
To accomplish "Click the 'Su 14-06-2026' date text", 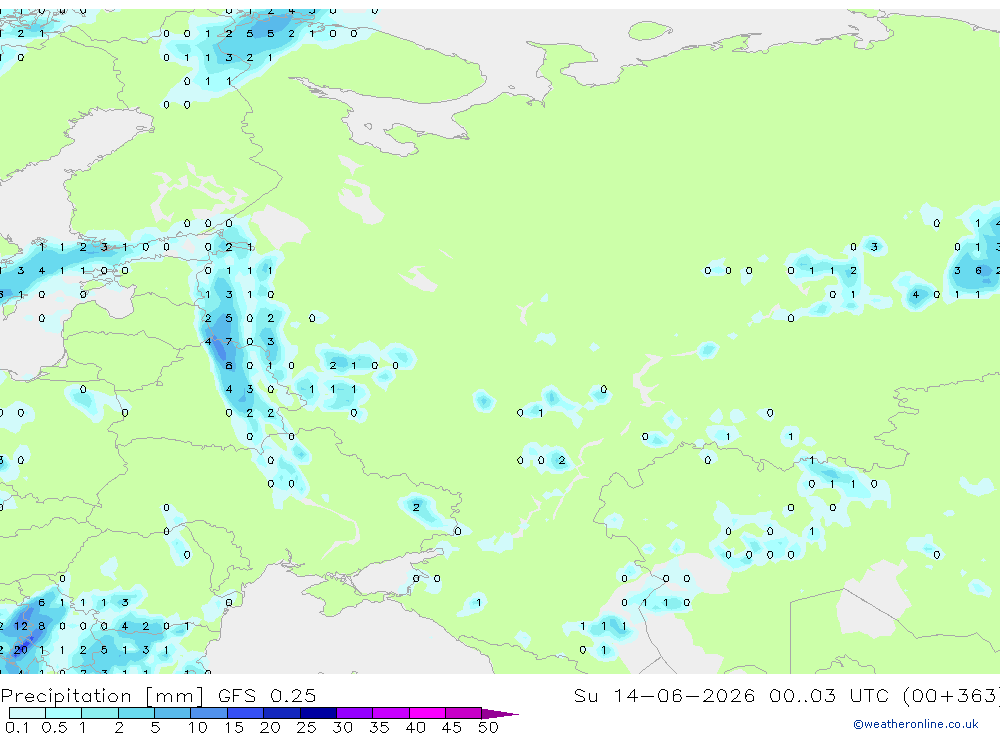I will click(665, 695).
